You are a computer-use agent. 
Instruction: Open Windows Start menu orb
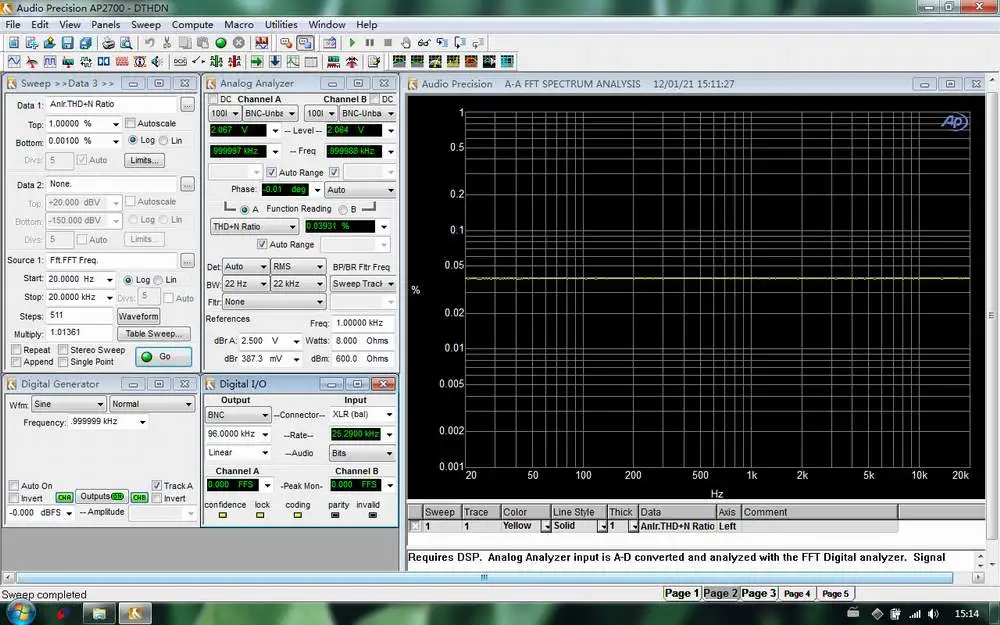coord(19,611)
